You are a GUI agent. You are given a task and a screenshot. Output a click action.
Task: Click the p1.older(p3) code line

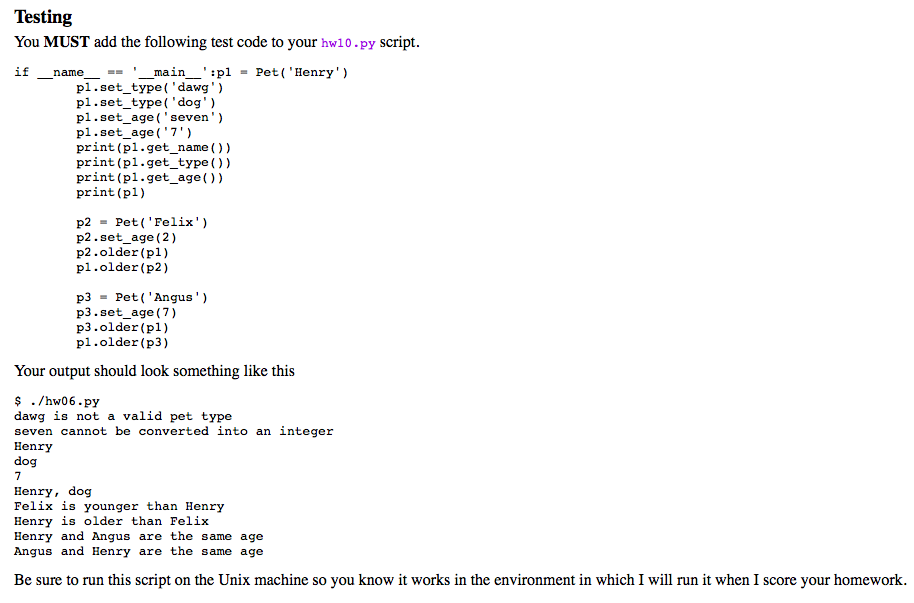(x=122, y=342)
